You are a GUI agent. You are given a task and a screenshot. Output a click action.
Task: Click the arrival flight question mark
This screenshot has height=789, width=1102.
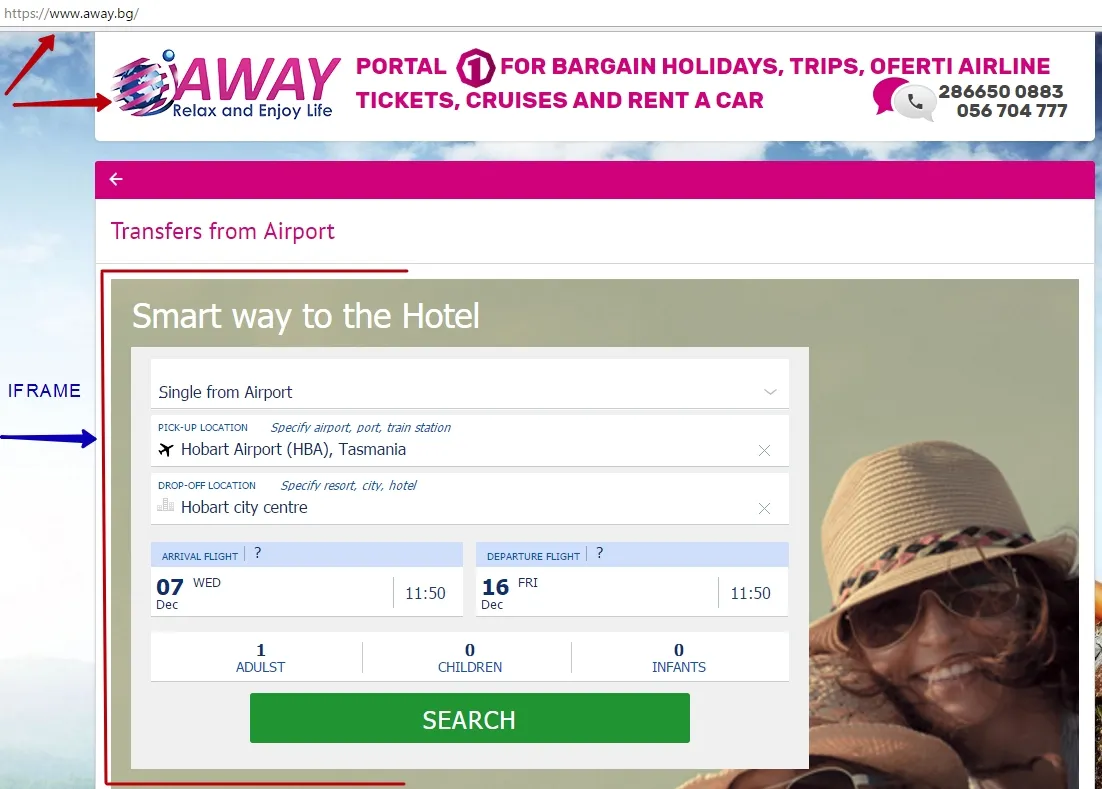(258, 554)
